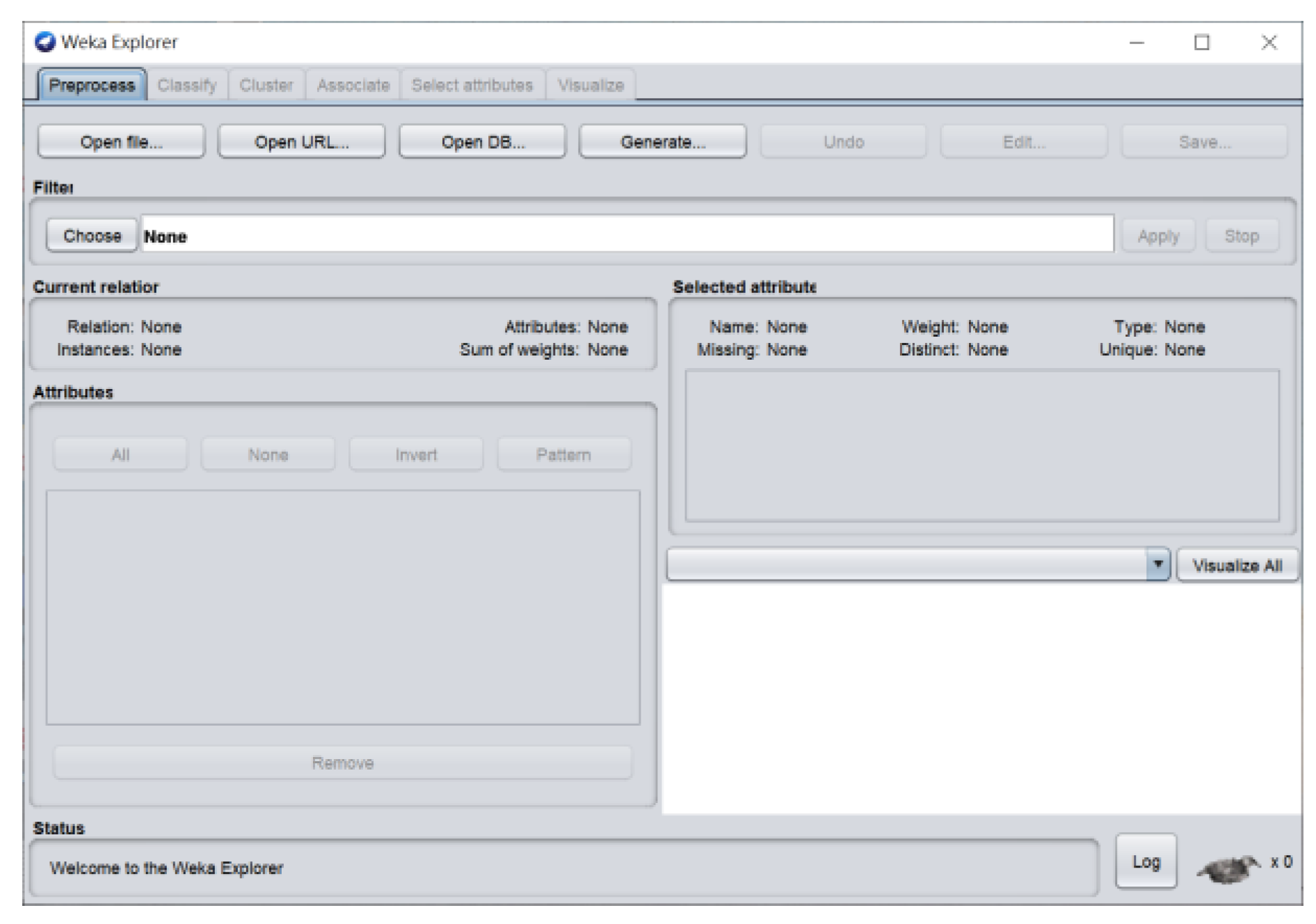Screen dimensions: 1316x924
Task: Click the Remove attributes button
Action: pyautogui.click(x=342, y=763)
